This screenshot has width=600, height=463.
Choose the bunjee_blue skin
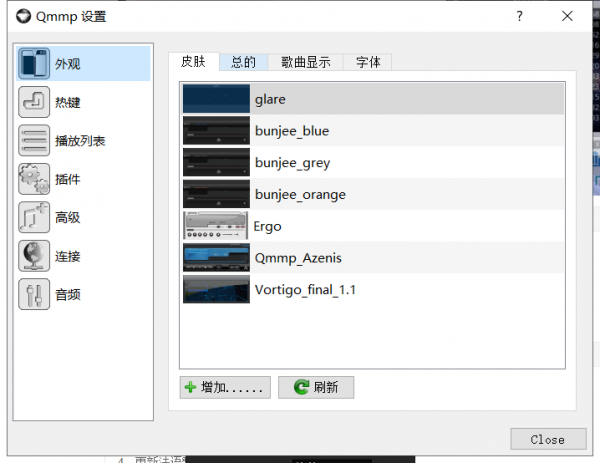[291, 131]
